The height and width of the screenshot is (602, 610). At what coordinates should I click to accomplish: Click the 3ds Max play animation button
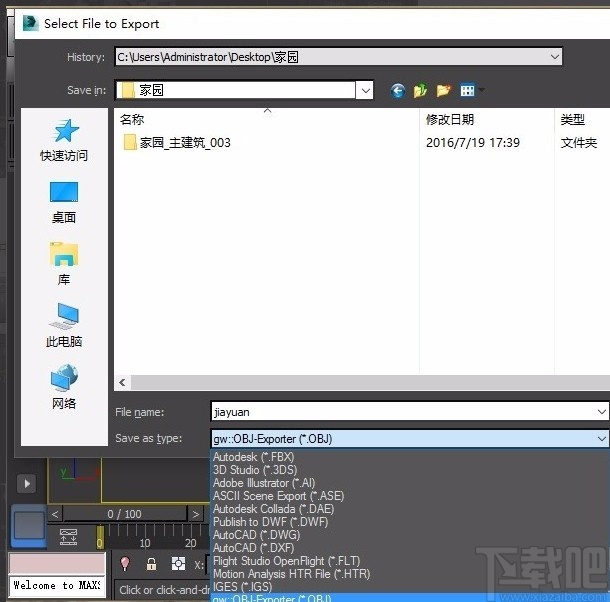[x=26, y=484]
